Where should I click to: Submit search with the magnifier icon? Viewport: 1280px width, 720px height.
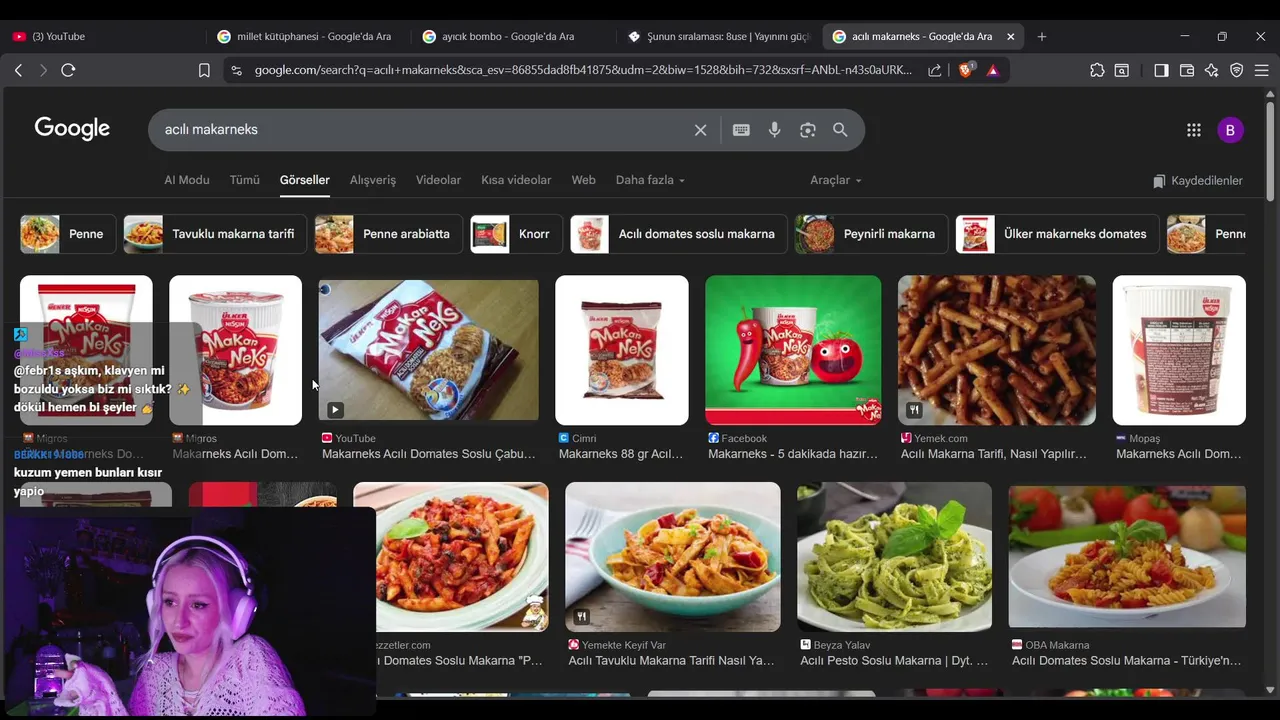[x=840, y=130]
